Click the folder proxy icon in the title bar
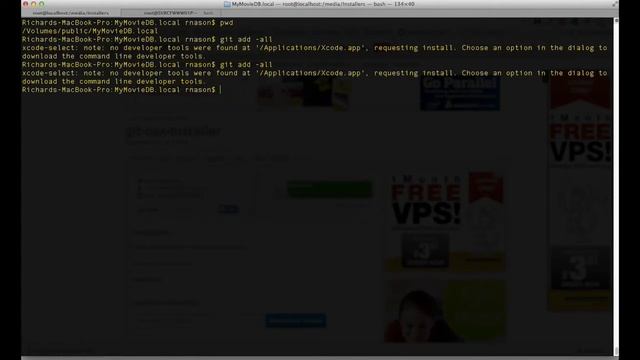The image size is (640, 360). click(x=227, y=4)
